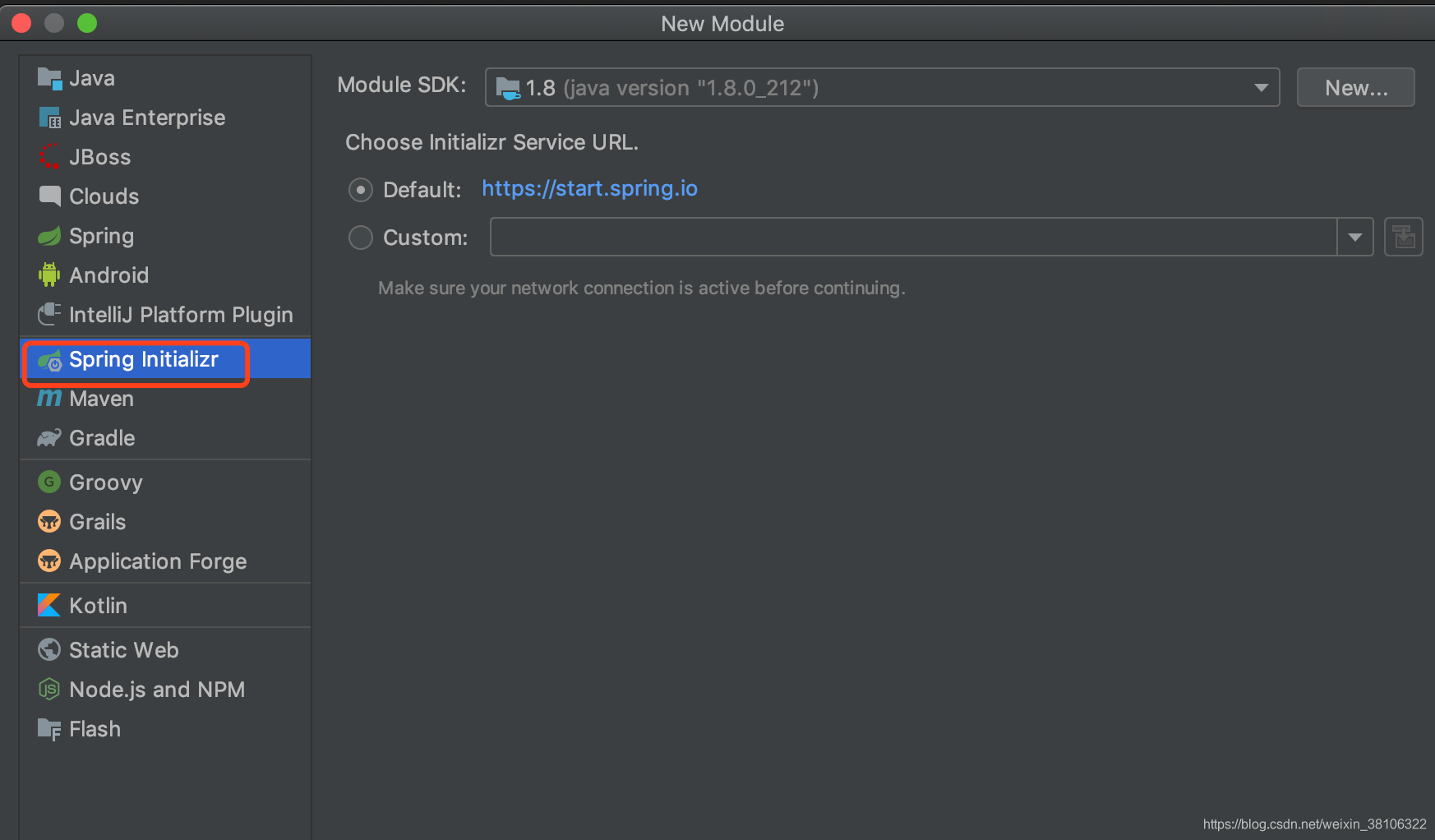
Task: Select the Custom service URL radio button
Action: pos(361,238)
